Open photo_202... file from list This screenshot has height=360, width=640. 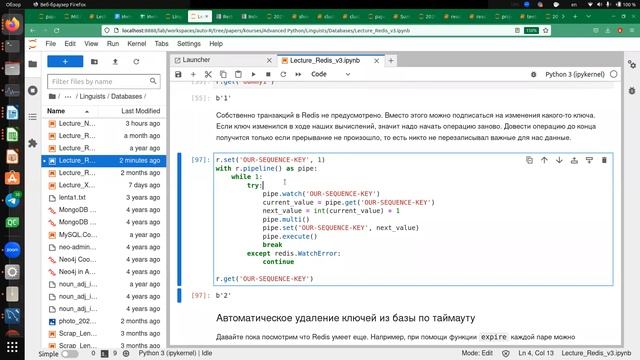click(x=104, y=321)
